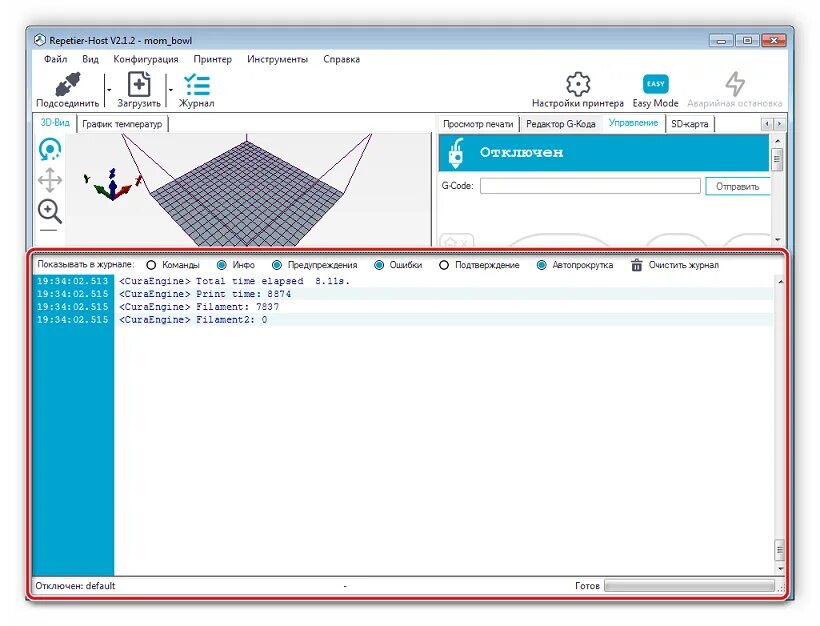Select the zoom magnifier tool
Image resolution: width=820 pixels, height=626 pixels.
click(x=50, y=211)
